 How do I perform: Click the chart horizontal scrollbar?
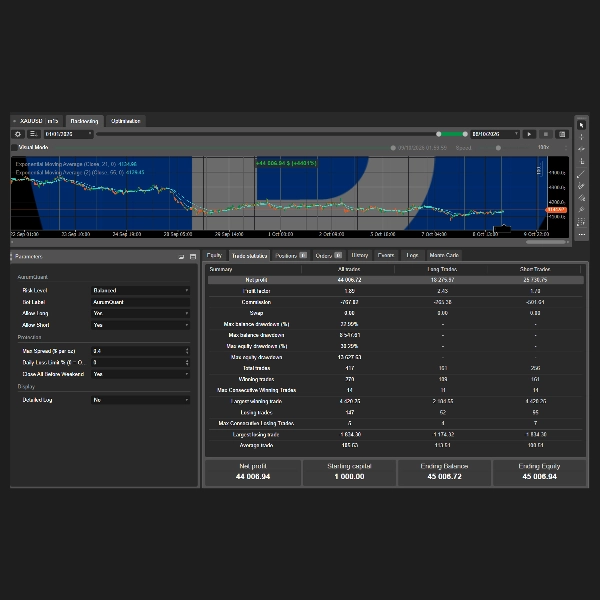pos(546,242)
